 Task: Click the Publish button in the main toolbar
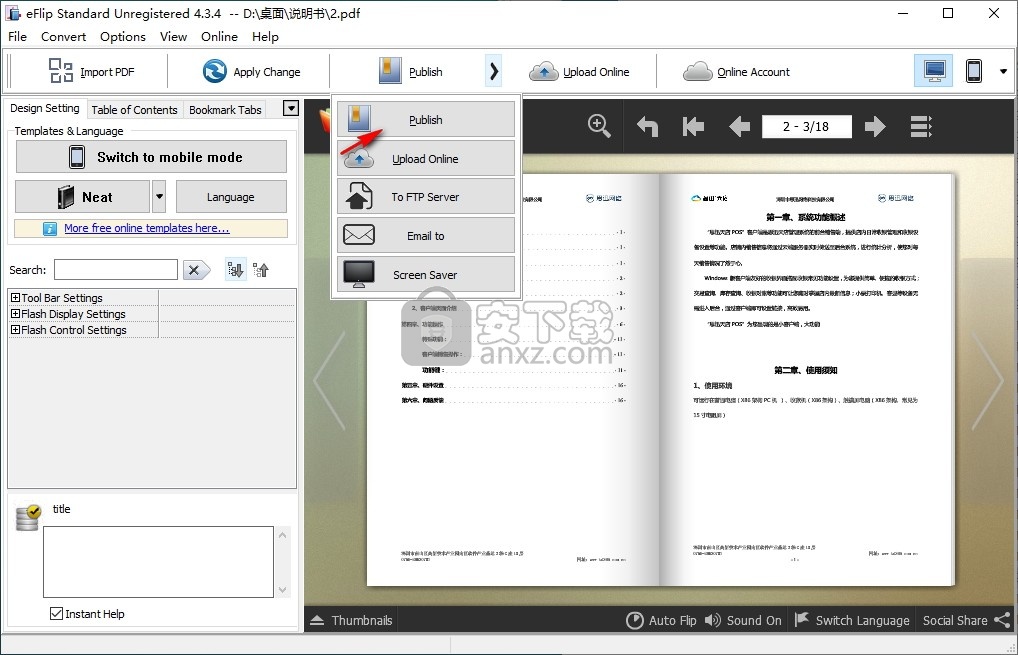(x=410, y=71)
